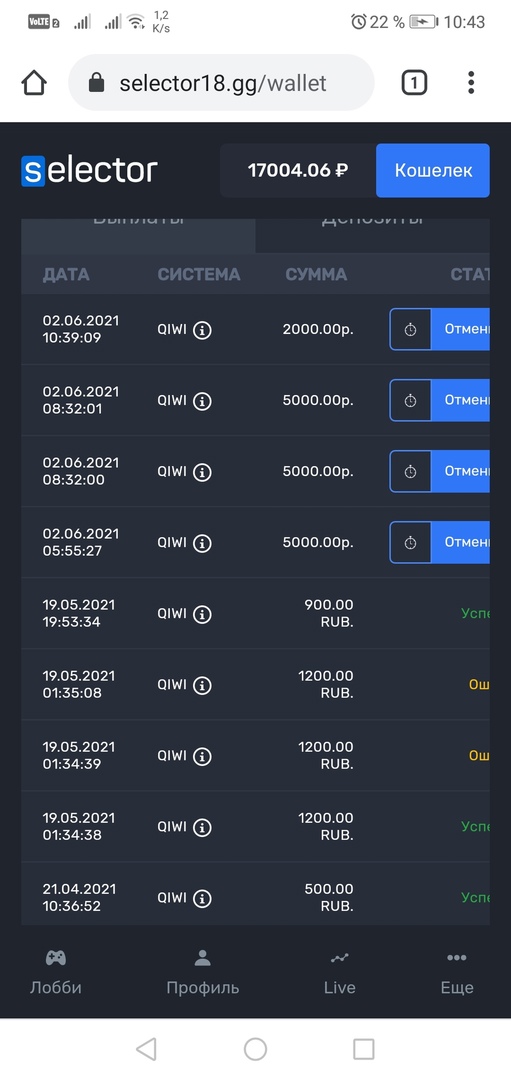The height and width of the screenshot is (1080, 511).
Task: Go to the Лобби section
Action: pos(56,972)
